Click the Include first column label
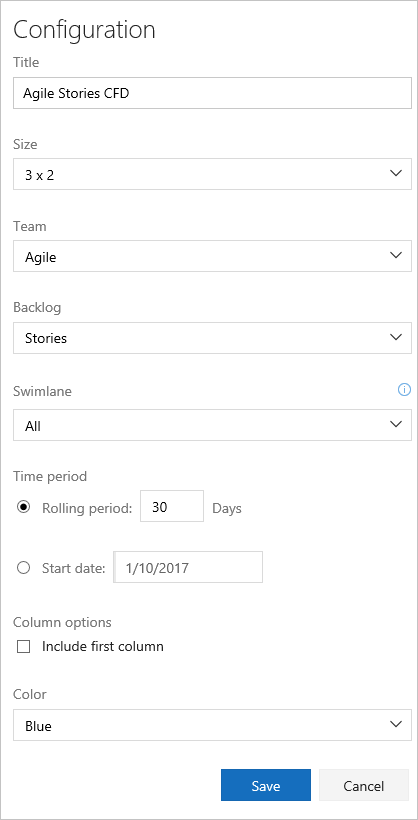 coord(103,646)
